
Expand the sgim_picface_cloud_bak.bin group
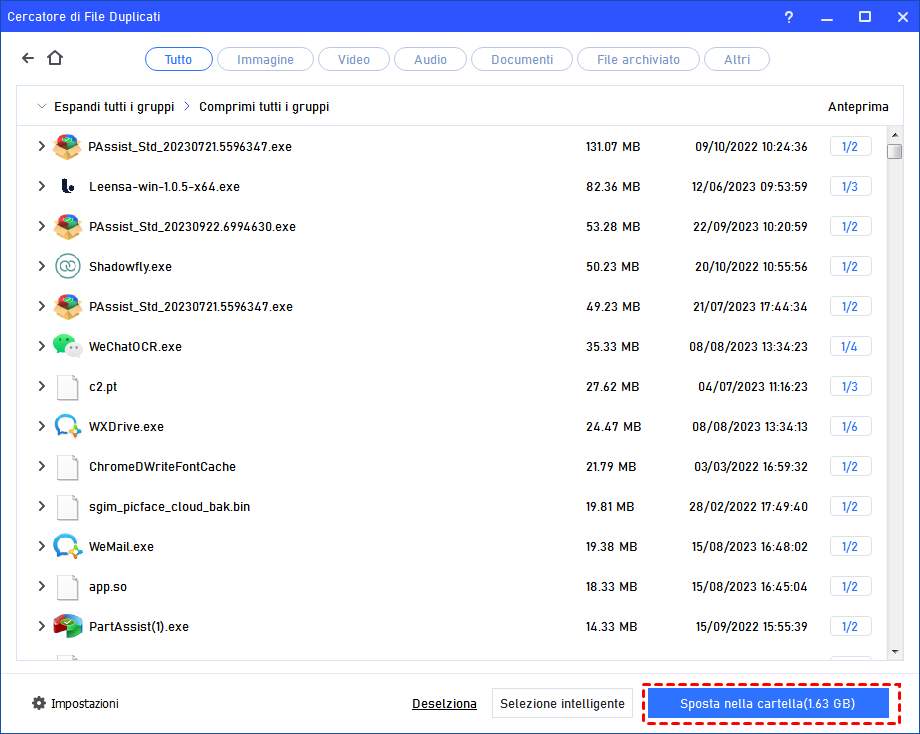click(41, 506)
